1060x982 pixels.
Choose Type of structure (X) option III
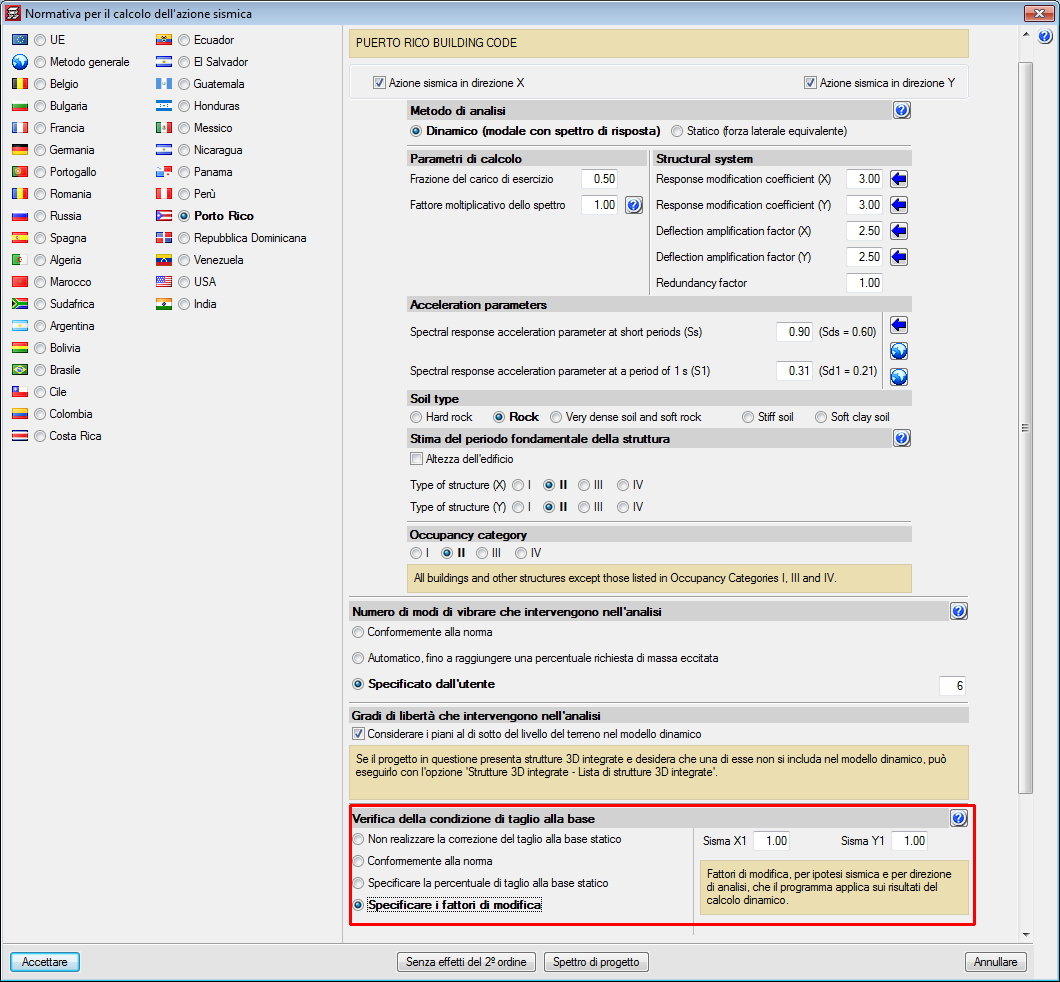click(584, 485)
